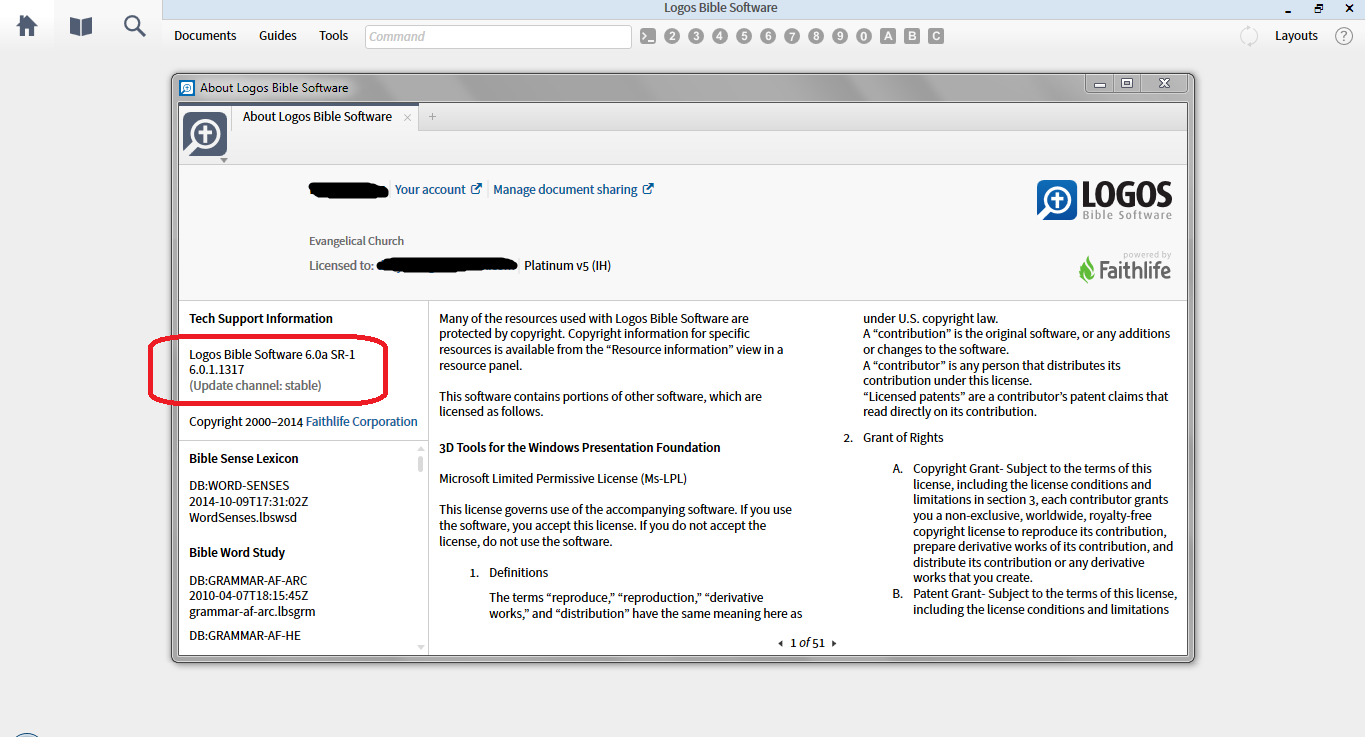The height and width of the screenshot is (737, 1365).
Task: Click the Logos Bible Software logo
Action: tap(1104, 200)
